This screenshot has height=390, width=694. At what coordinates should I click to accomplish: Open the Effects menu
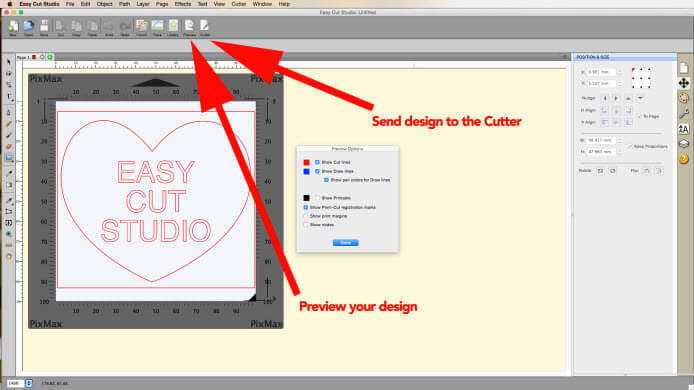(183, 4)
